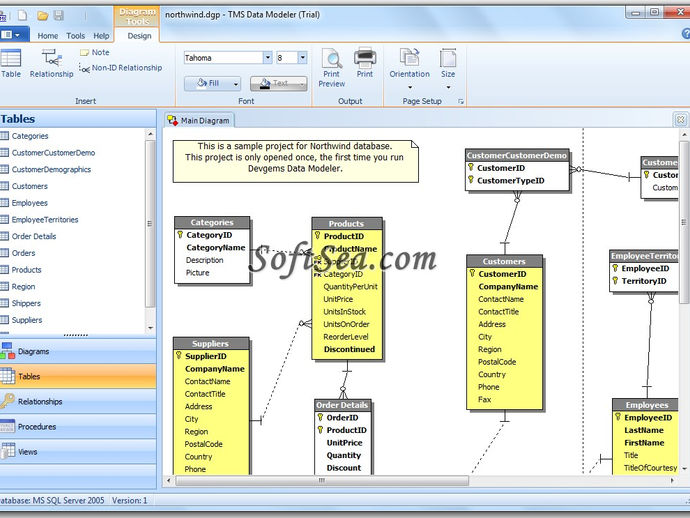This screenshot has height=518, width=690.
Task: Select the Relationship tool in Insert group
Action: pyautogui.click(x=51, y=64)
